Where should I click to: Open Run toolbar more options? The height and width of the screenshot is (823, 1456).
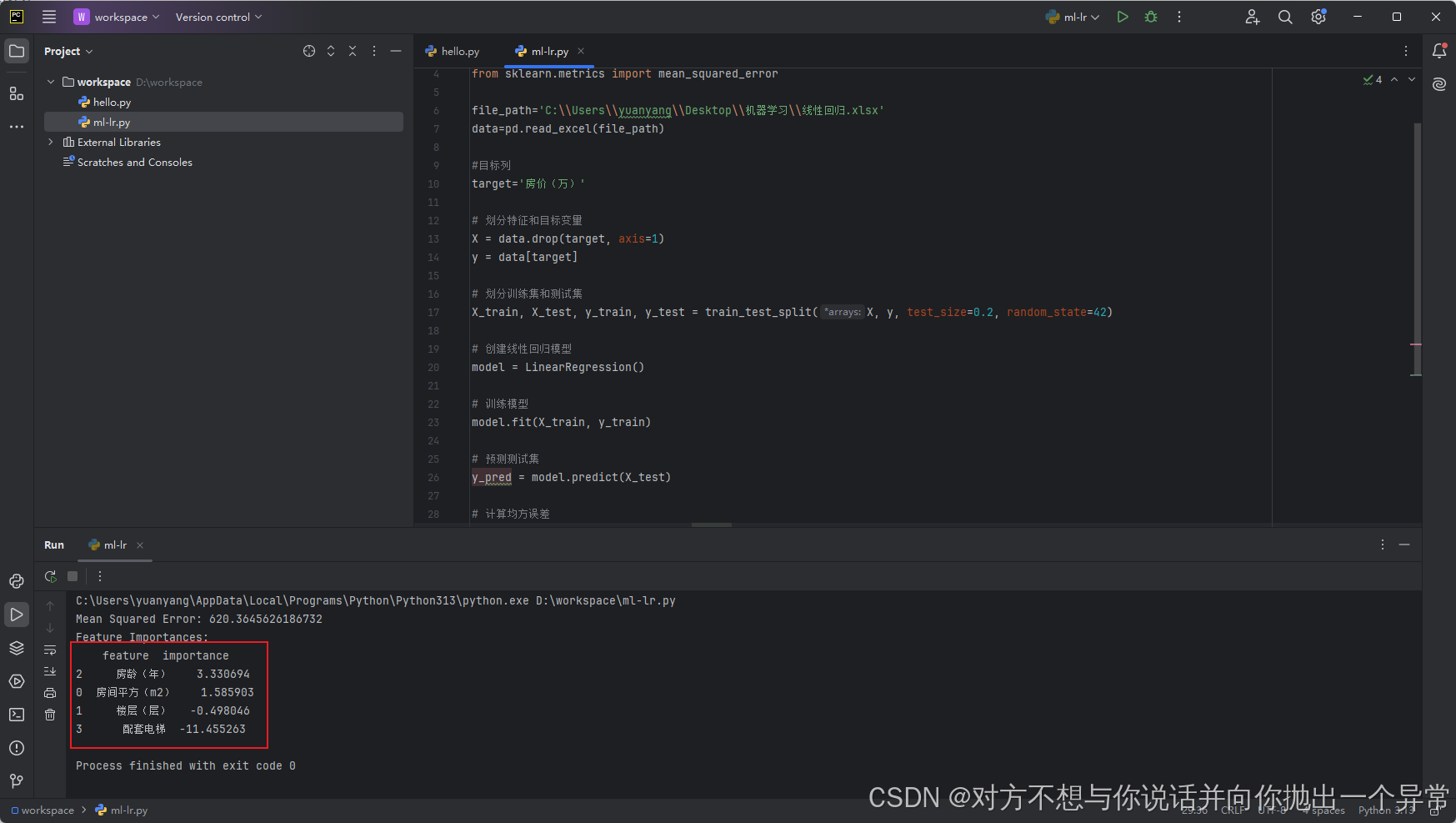coord(100,576)
